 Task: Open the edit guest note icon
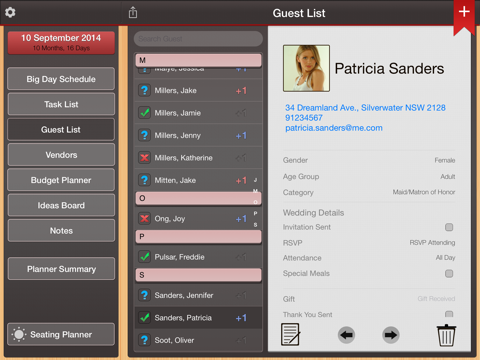290,334
